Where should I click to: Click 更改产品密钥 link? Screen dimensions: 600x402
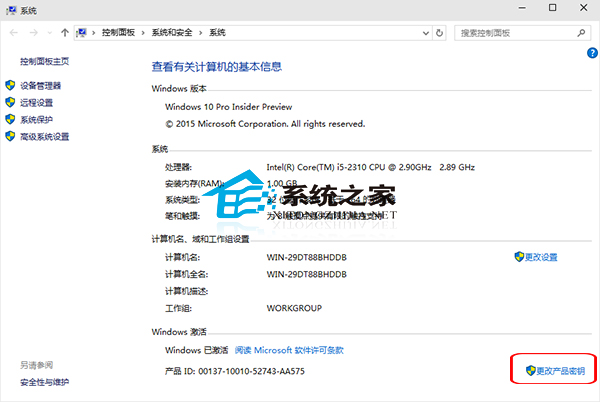[560, 371]
